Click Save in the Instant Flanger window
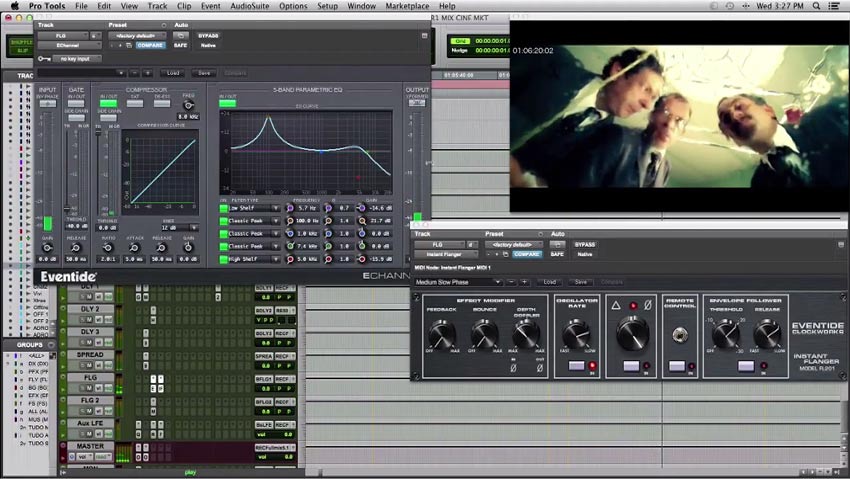This screenshot has width=850, height=479. pos(581,282)
